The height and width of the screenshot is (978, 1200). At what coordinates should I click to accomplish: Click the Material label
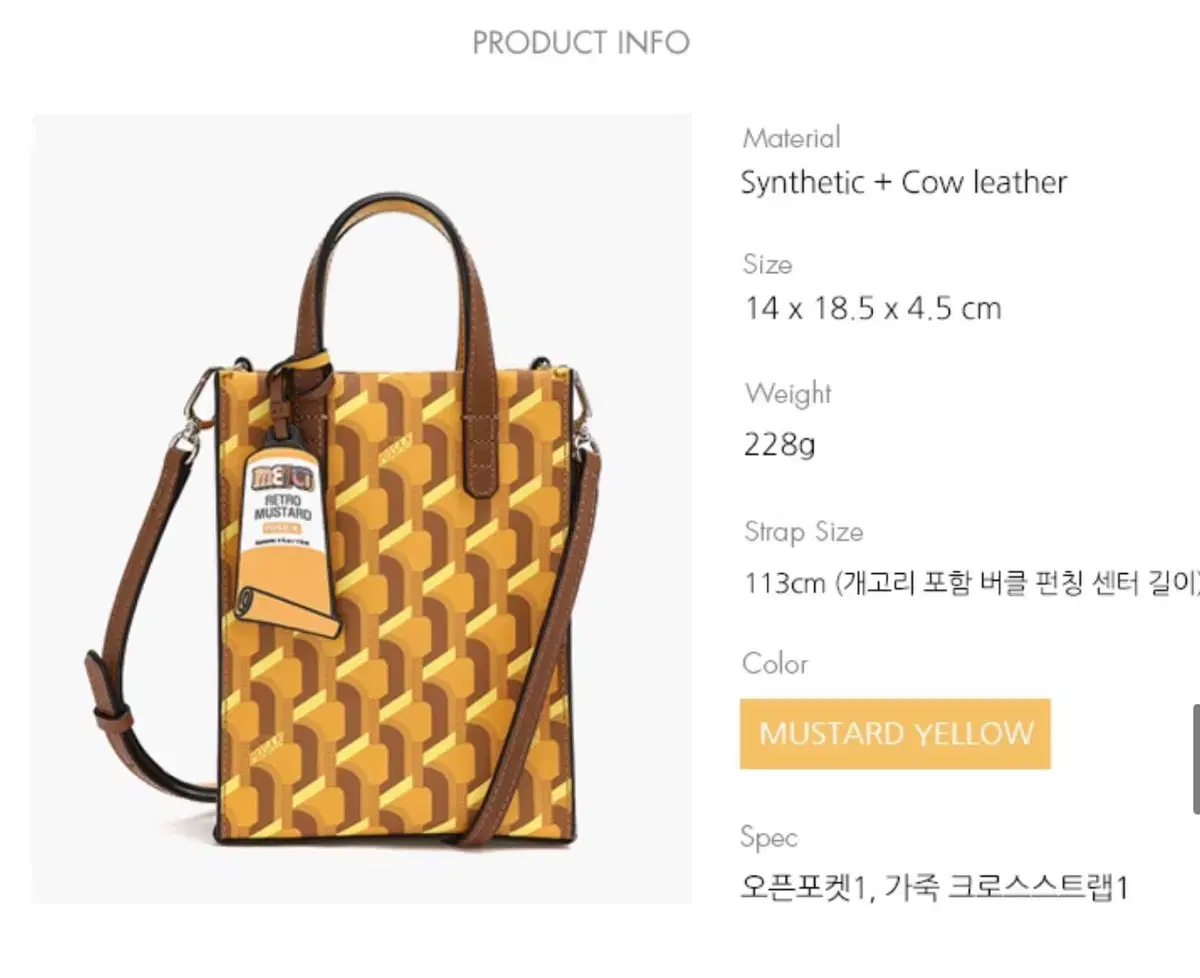(791, 137)
